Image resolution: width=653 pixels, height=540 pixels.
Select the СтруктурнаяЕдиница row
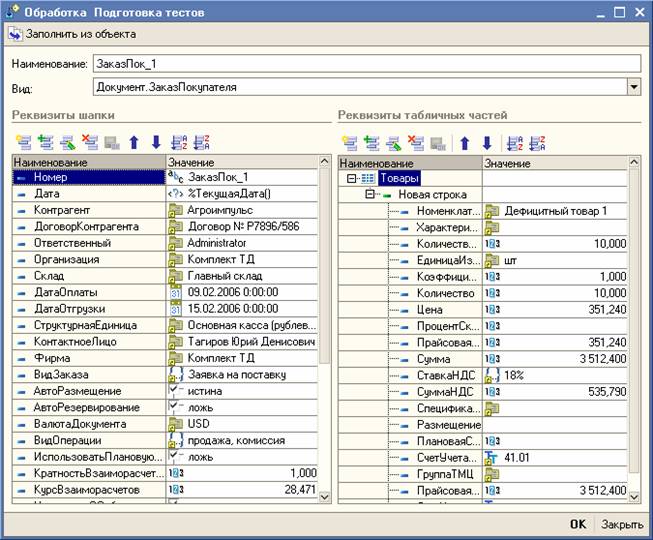click(x=165, y=325)
